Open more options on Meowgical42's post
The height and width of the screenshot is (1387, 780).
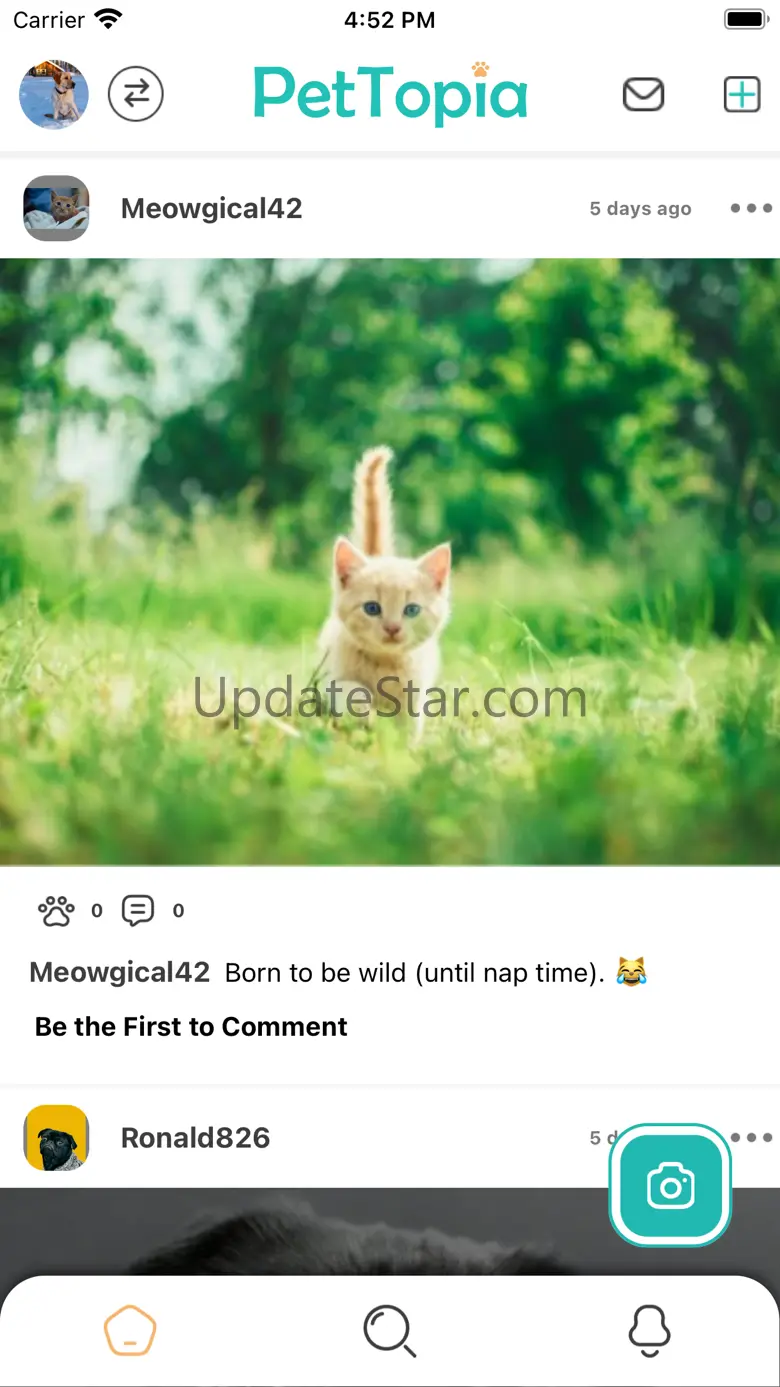pos(751,208)
